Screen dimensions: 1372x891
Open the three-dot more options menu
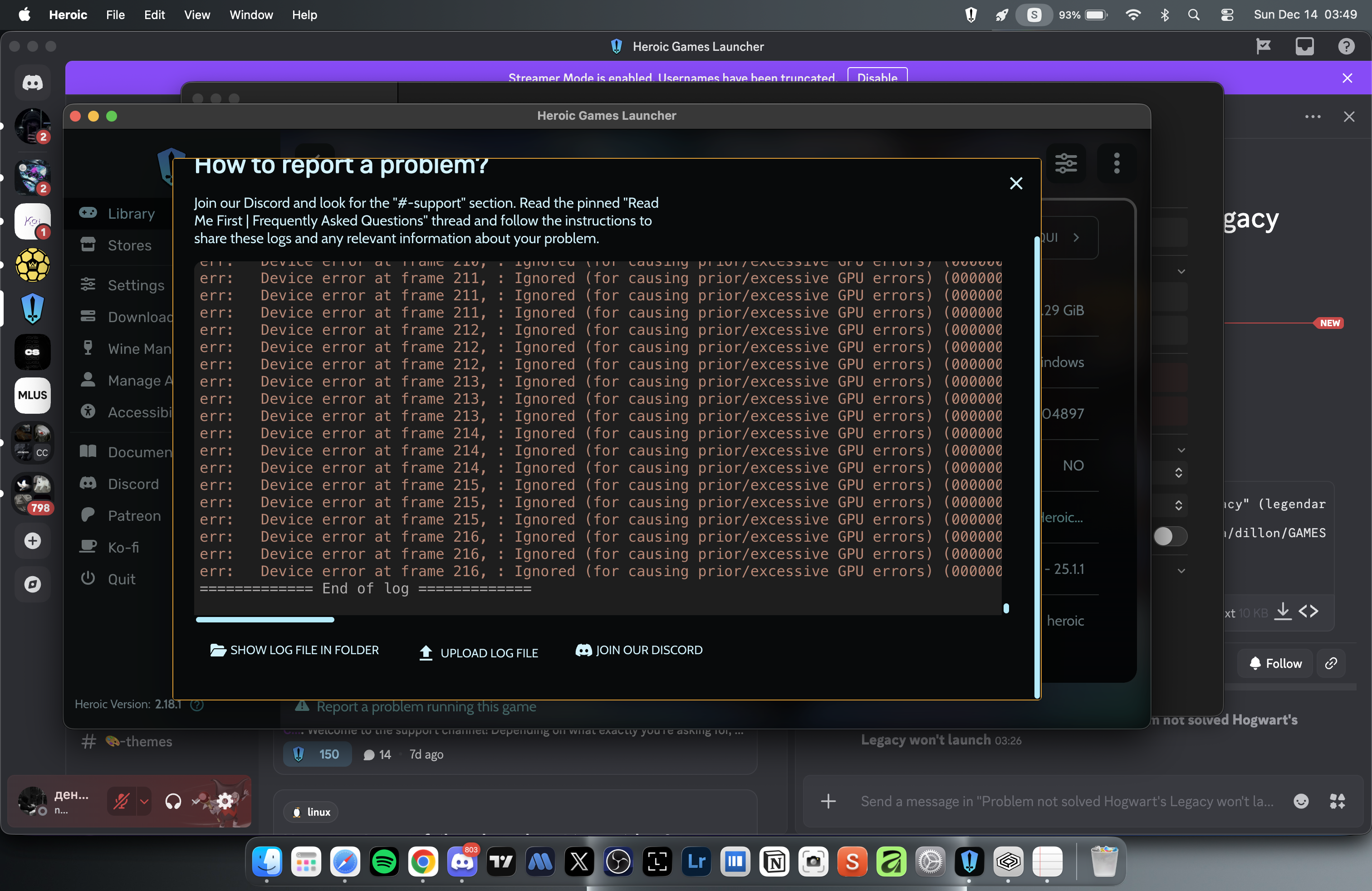click(x=1116, y=163)
